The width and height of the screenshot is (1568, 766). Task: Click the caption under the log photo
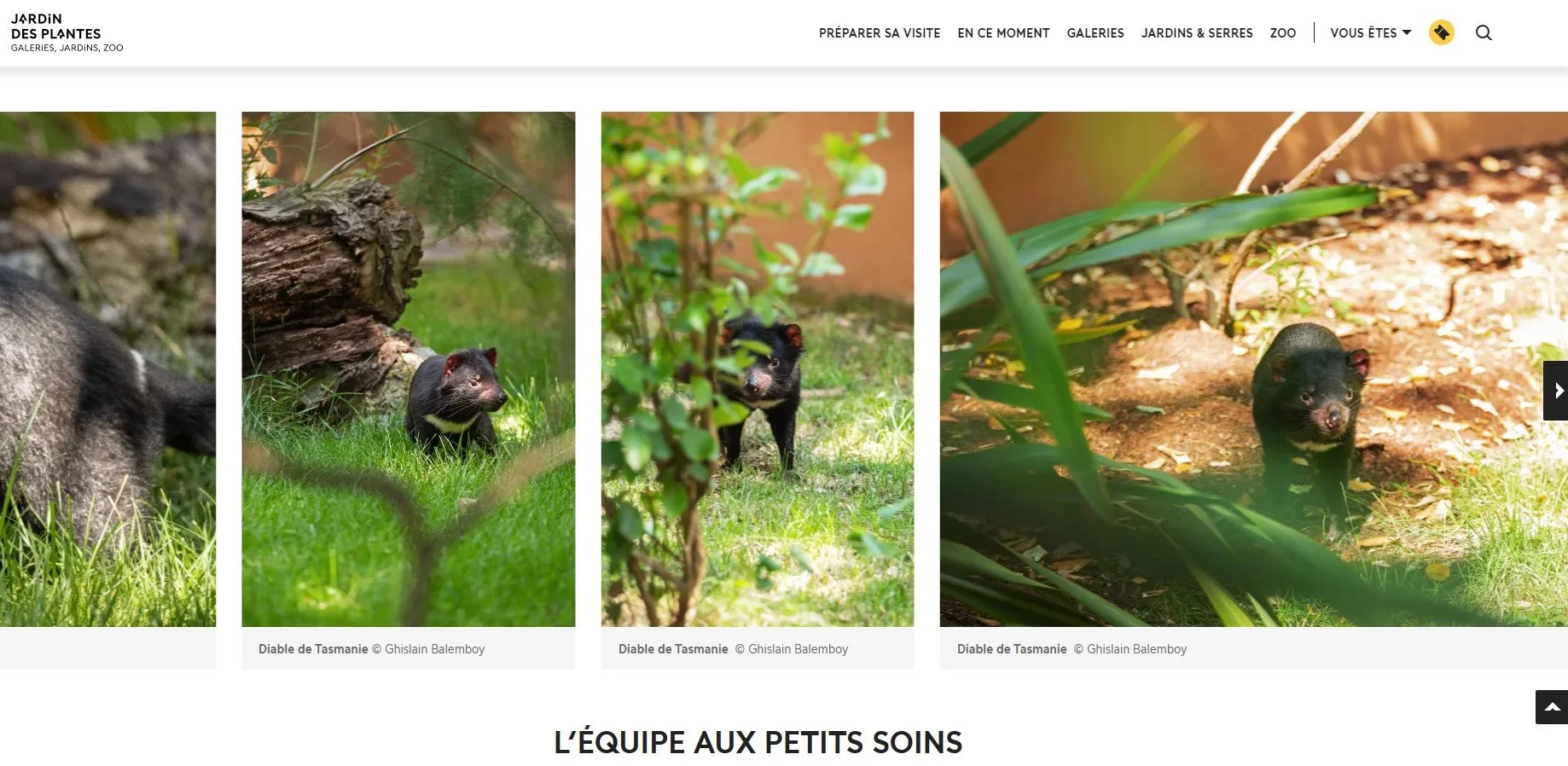[372, 649]
